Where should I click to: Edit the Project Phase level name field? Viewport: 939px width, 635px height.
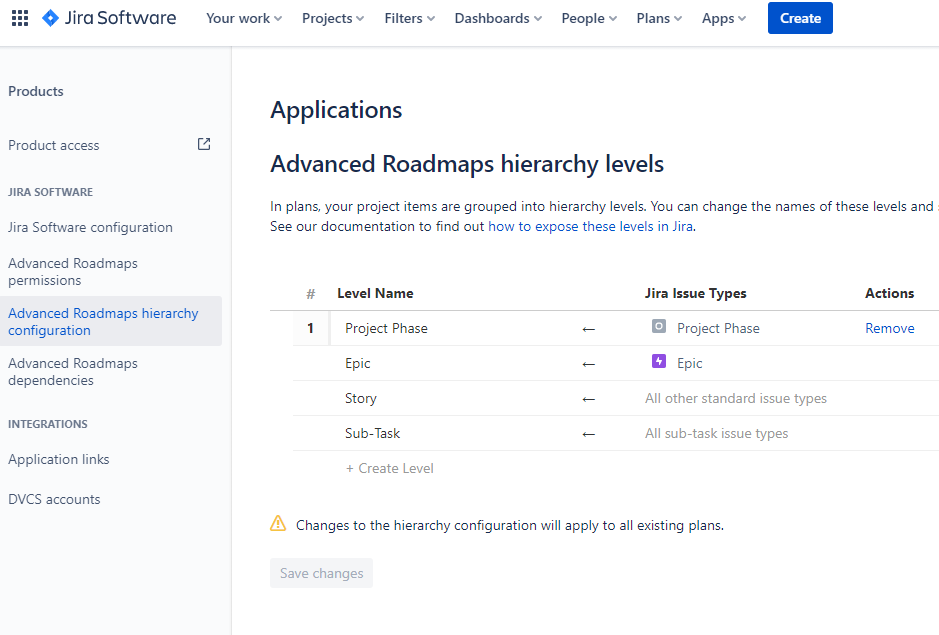386,328
